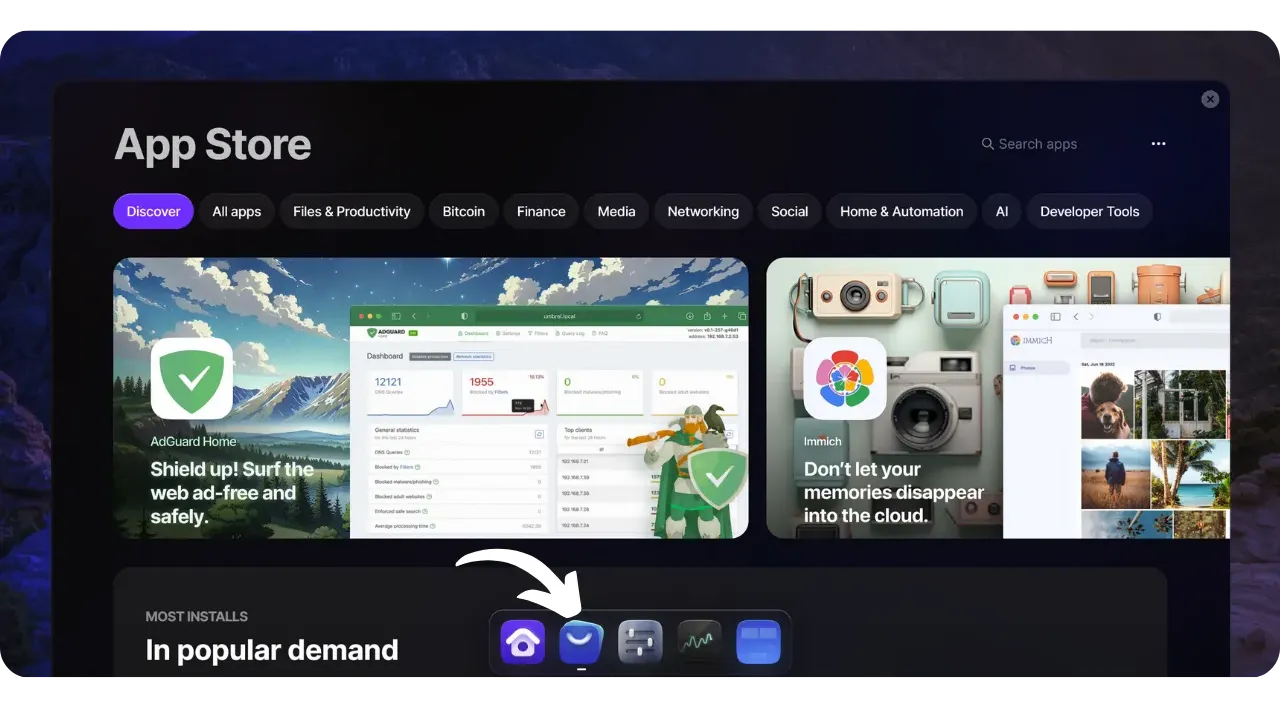The width and height of the screenshot is (1280, 708).
Task: Open the Immich featured banner headline
Action: tap(893, 492)
